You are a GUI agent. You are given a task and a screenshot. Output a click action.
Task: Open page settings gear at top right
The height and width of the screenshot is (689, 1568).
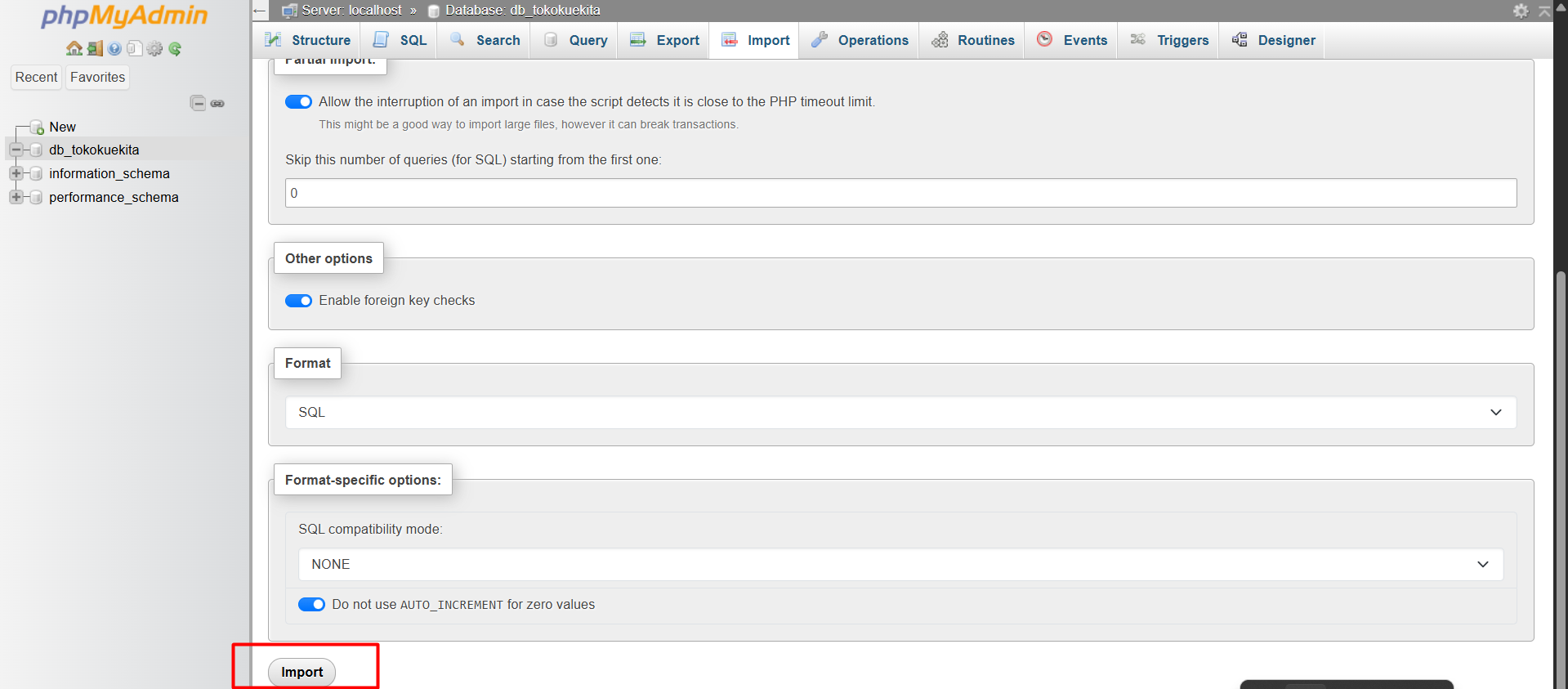(x=1520, y=11)
